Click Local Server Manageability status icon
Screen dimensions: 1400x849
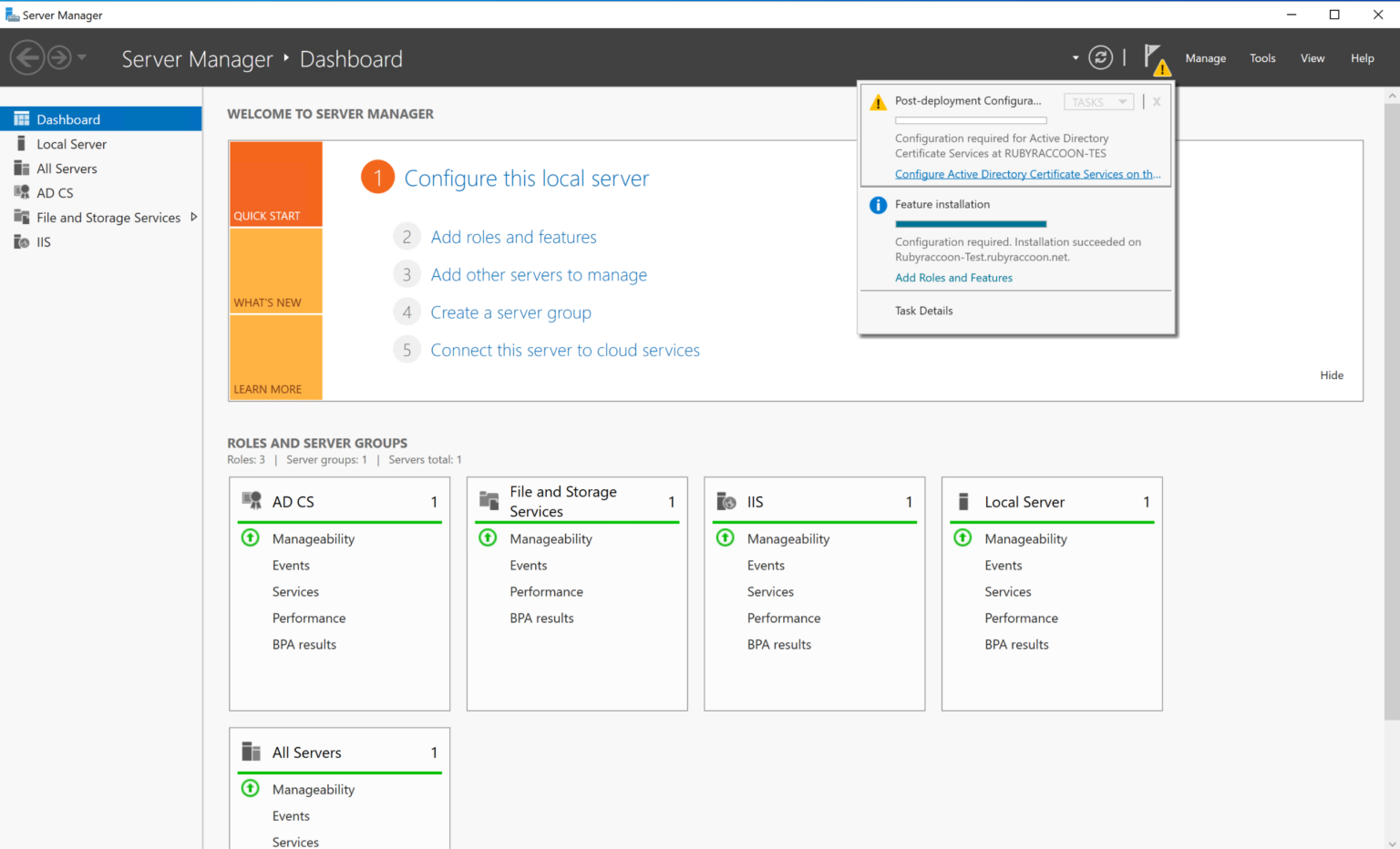click(x=962, y=537)
